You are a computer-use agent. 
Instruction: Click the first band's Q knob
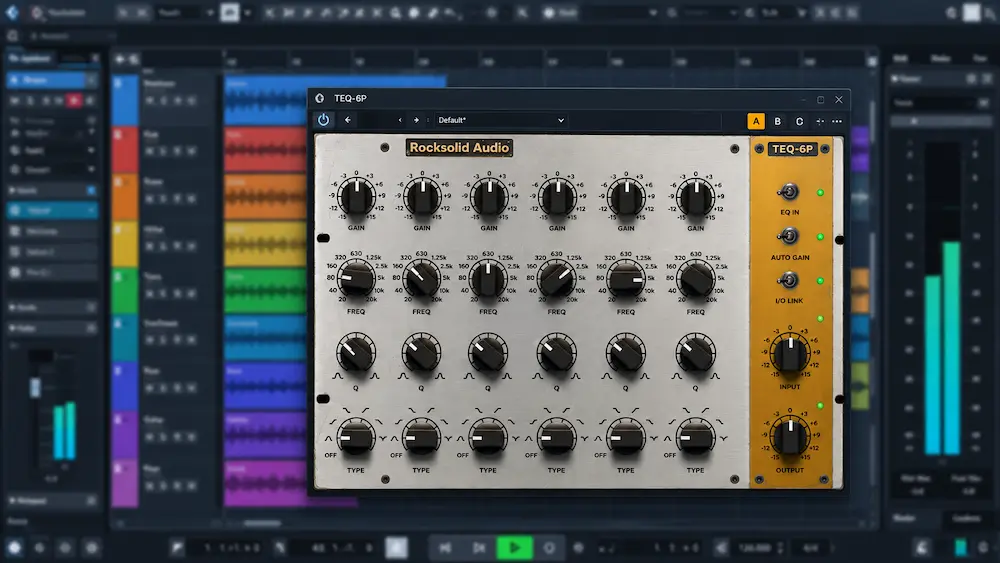356,353
